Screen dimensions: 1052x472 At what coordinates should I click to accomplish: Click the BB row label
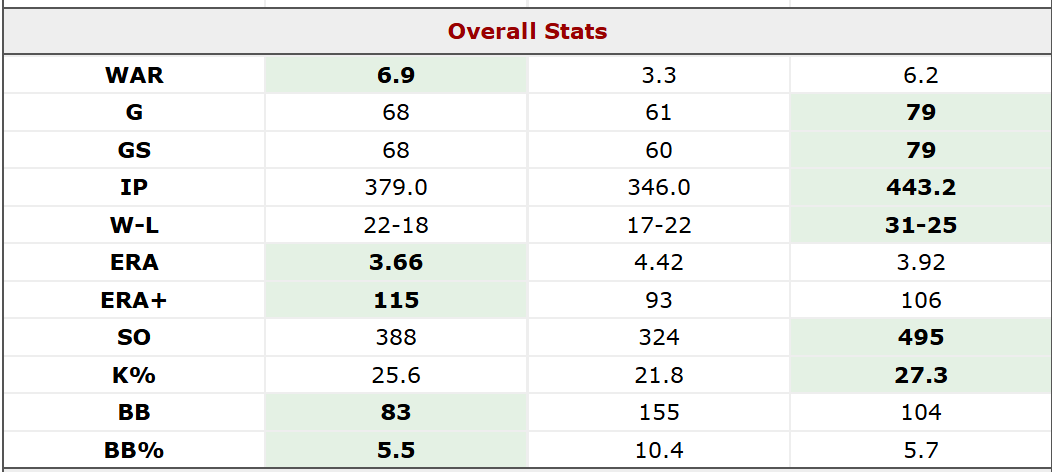[133, 412]
